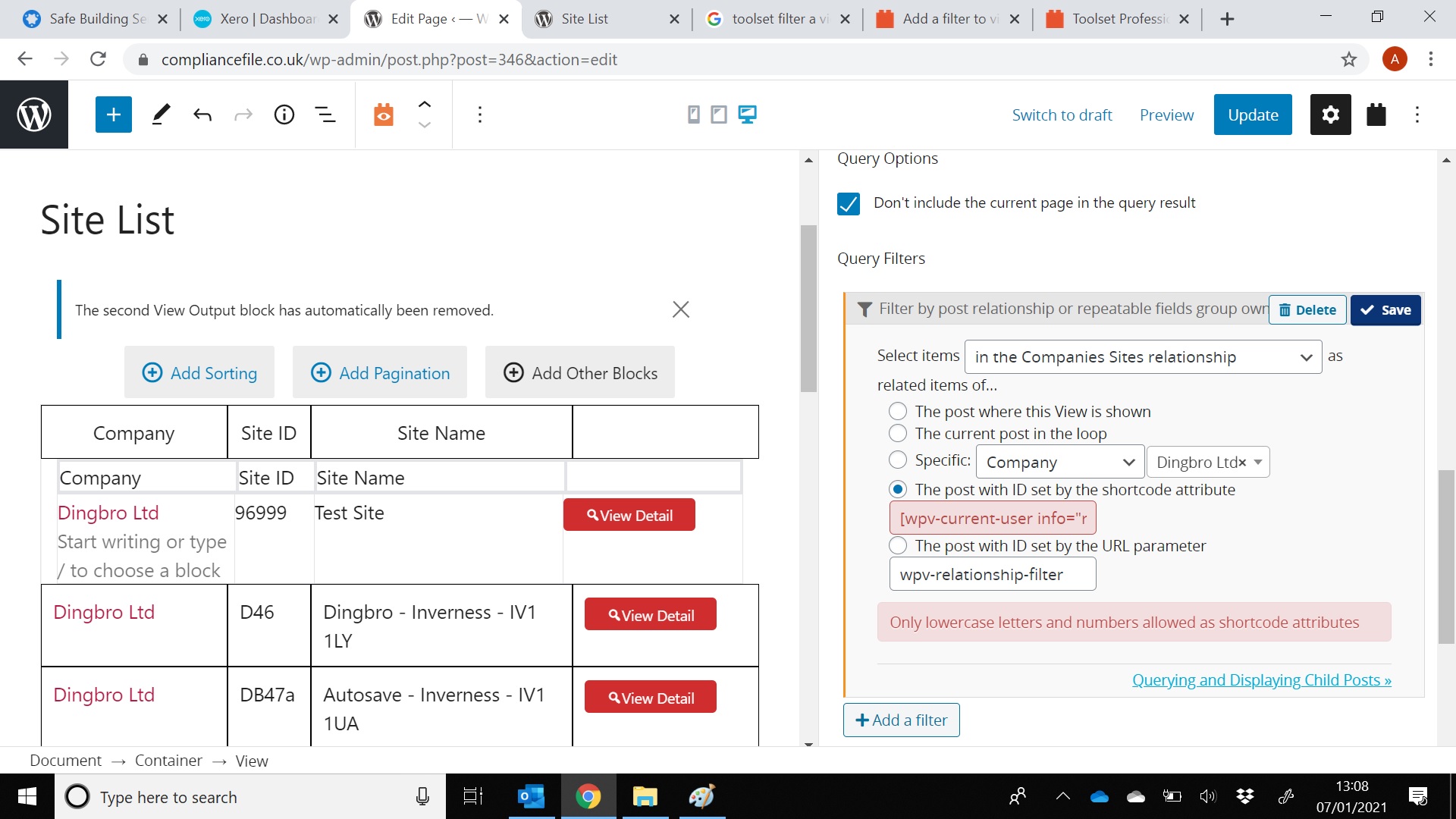Click the Update button
The height and width of the screenshot is (819, 1456).
point(1253,115)
